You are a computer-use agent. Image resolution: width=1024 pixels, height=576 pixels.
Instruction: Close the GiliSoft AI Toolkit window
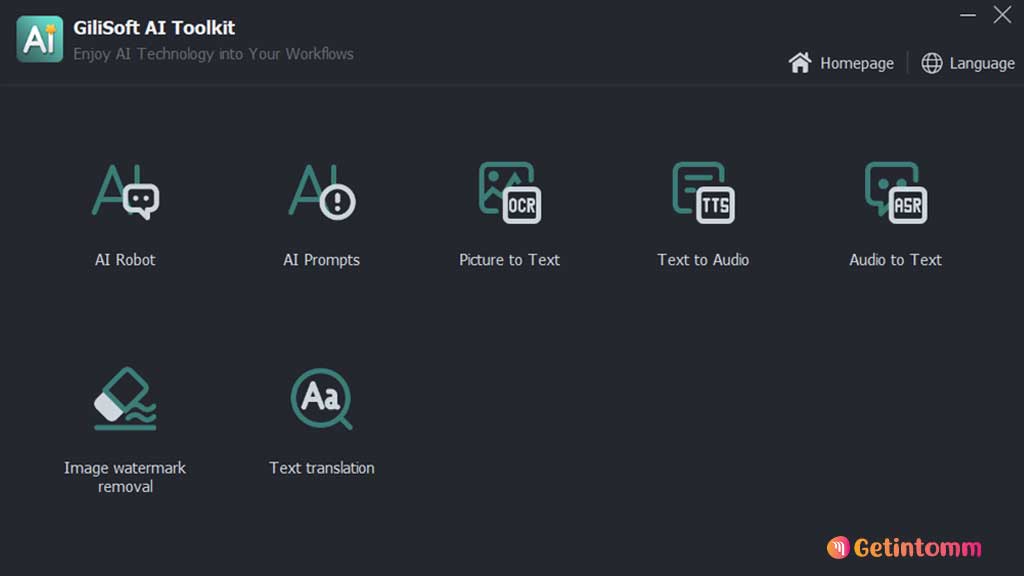pos(1002,14)
